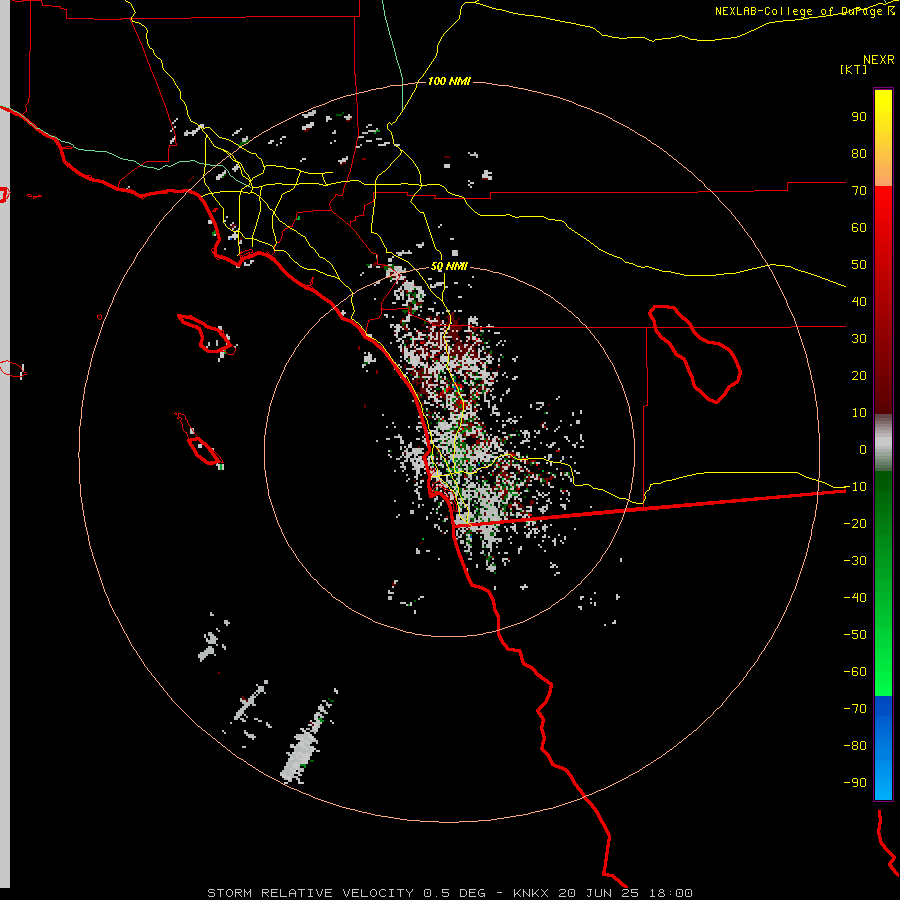Click the Salton Sea outline on the map
Image resolution: width=900 pixels, height=900 pixels.
pos(695,354)
